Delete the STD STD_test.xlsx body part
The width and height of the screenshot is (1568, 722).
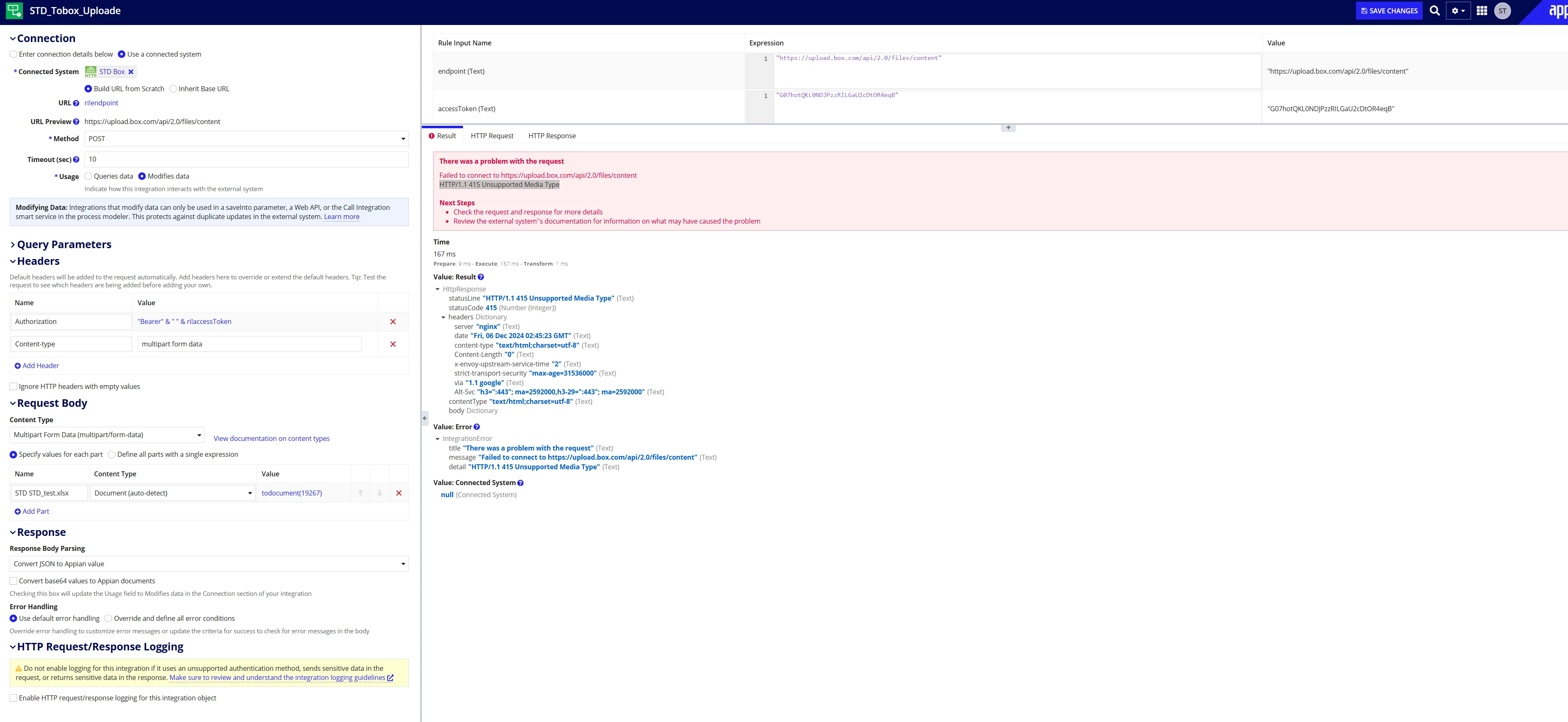[x=399, y=493]
